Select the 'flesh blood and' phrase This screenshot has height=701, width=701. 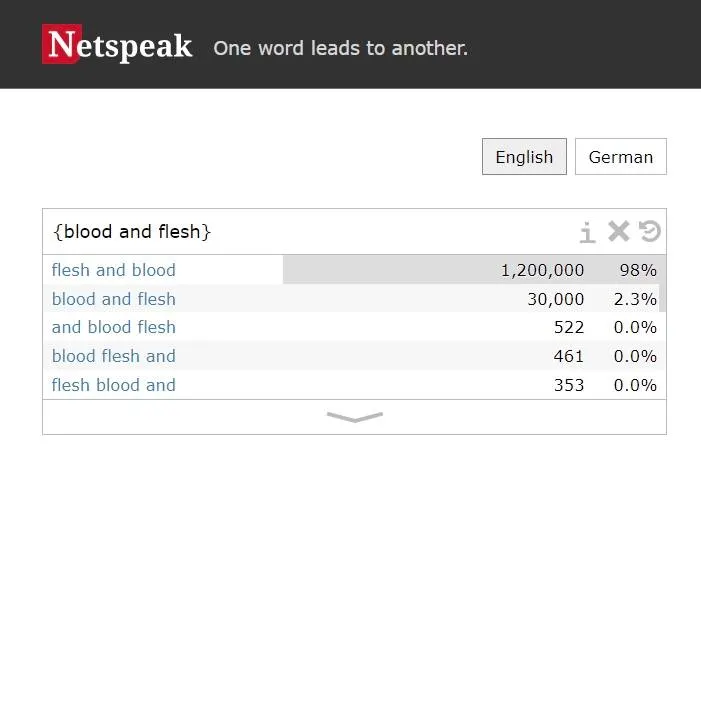(114, 385)
